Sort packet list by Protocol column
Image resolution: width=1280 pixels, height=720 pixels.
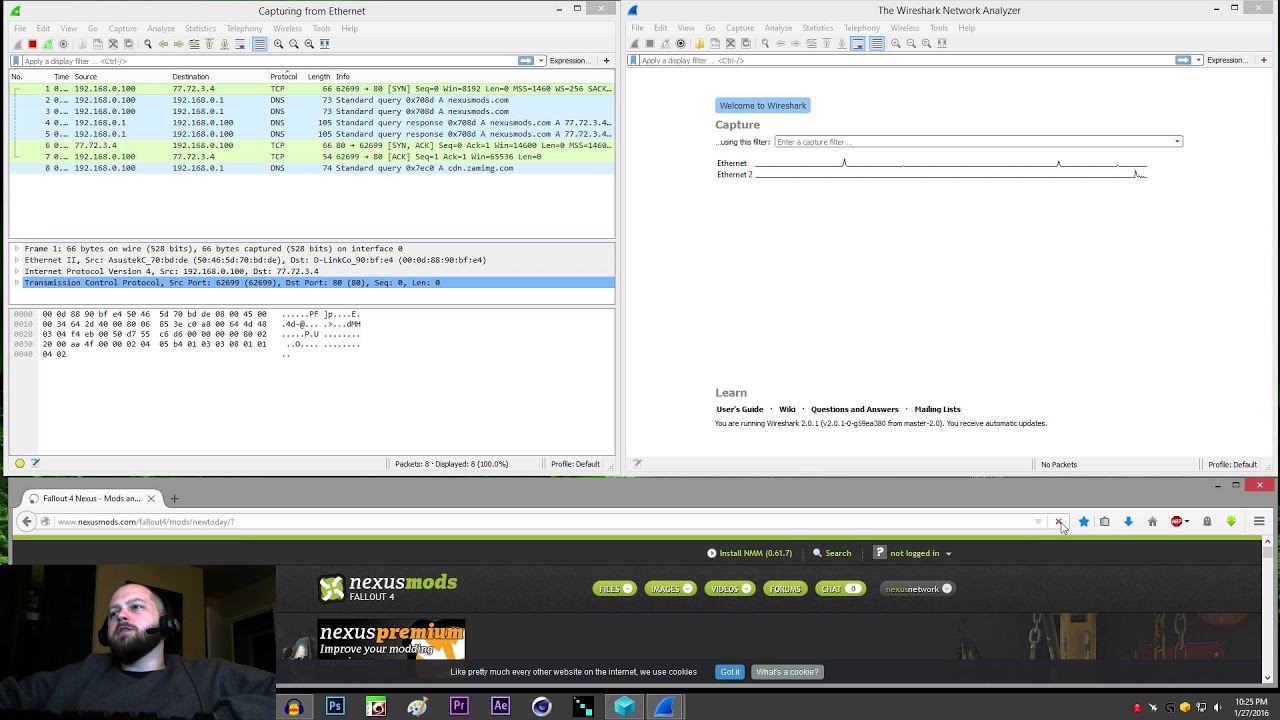tap(283, 76)
